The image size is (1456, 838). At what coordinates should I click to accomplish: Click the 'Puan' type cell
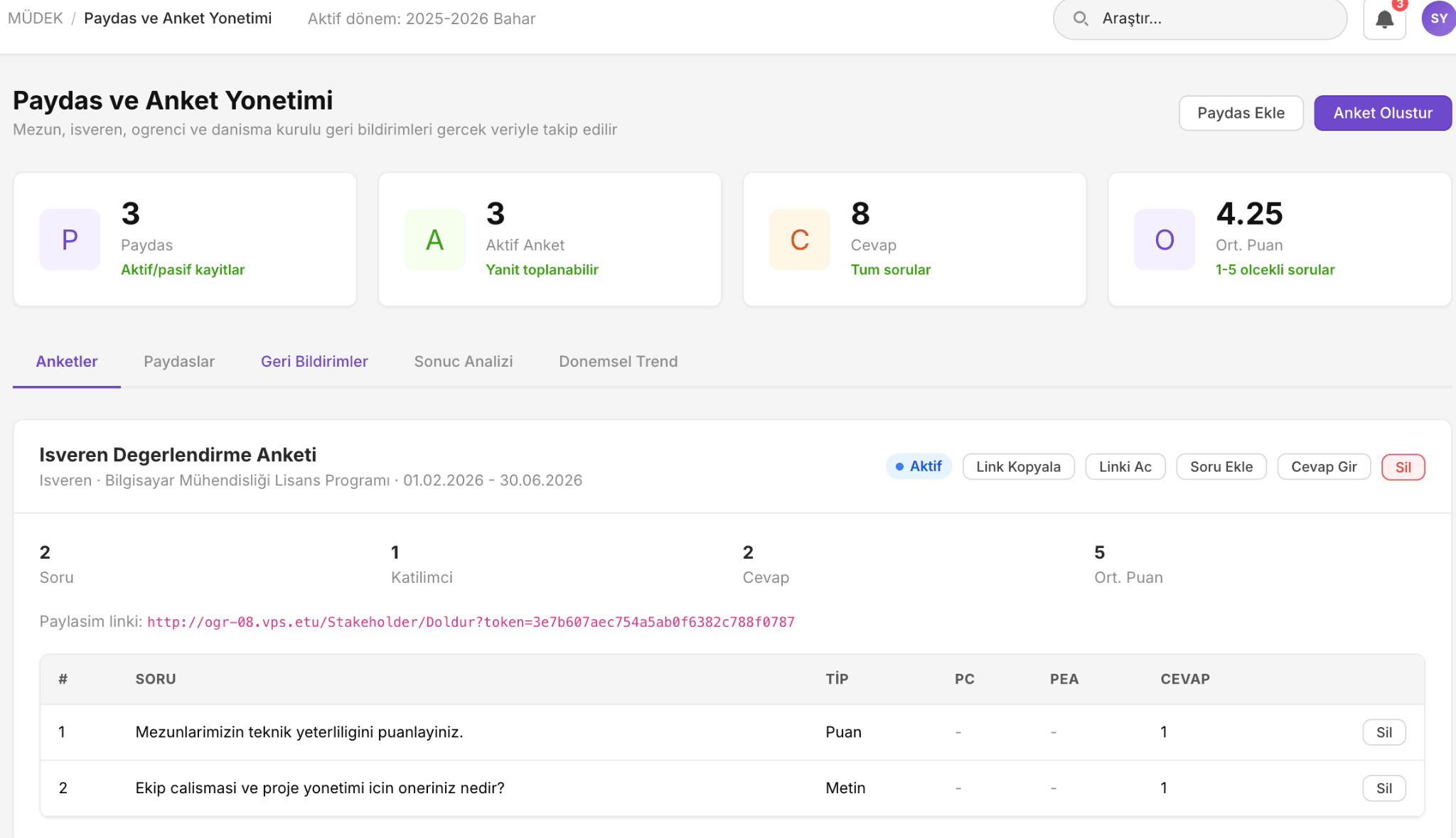(x=843, y=732)
